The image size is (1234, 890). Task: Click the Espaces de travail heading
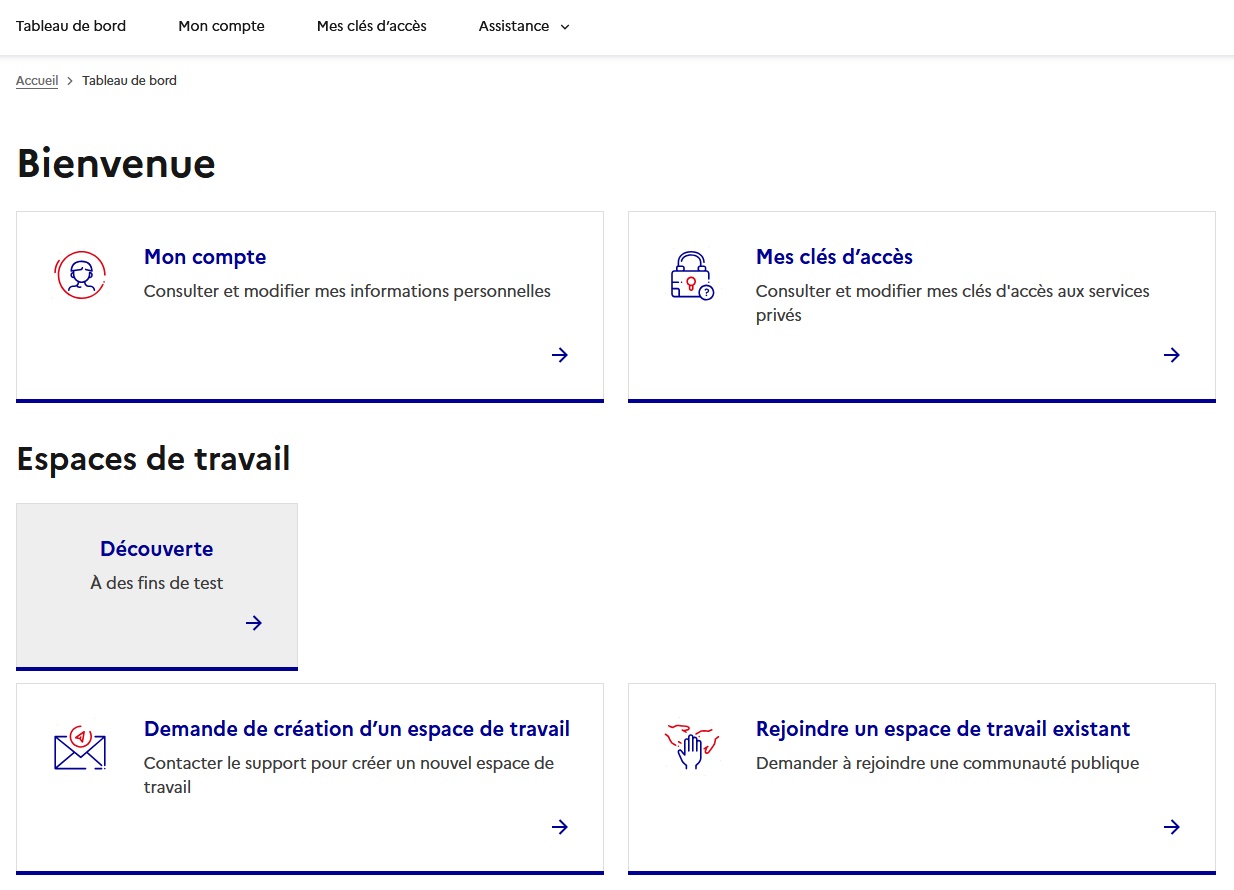(153, 459)
